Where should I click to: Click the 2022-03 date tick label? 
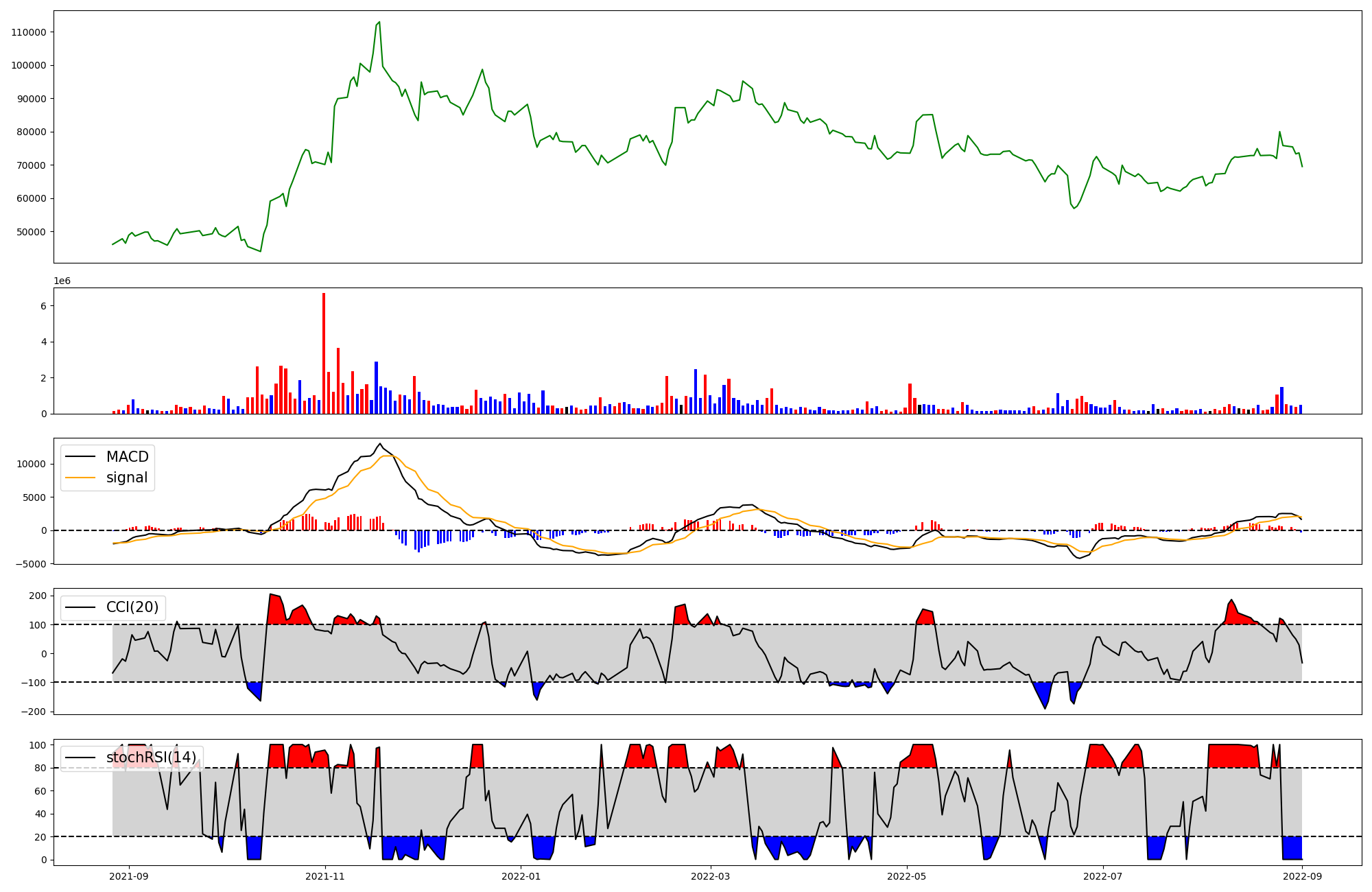[711, 876]
